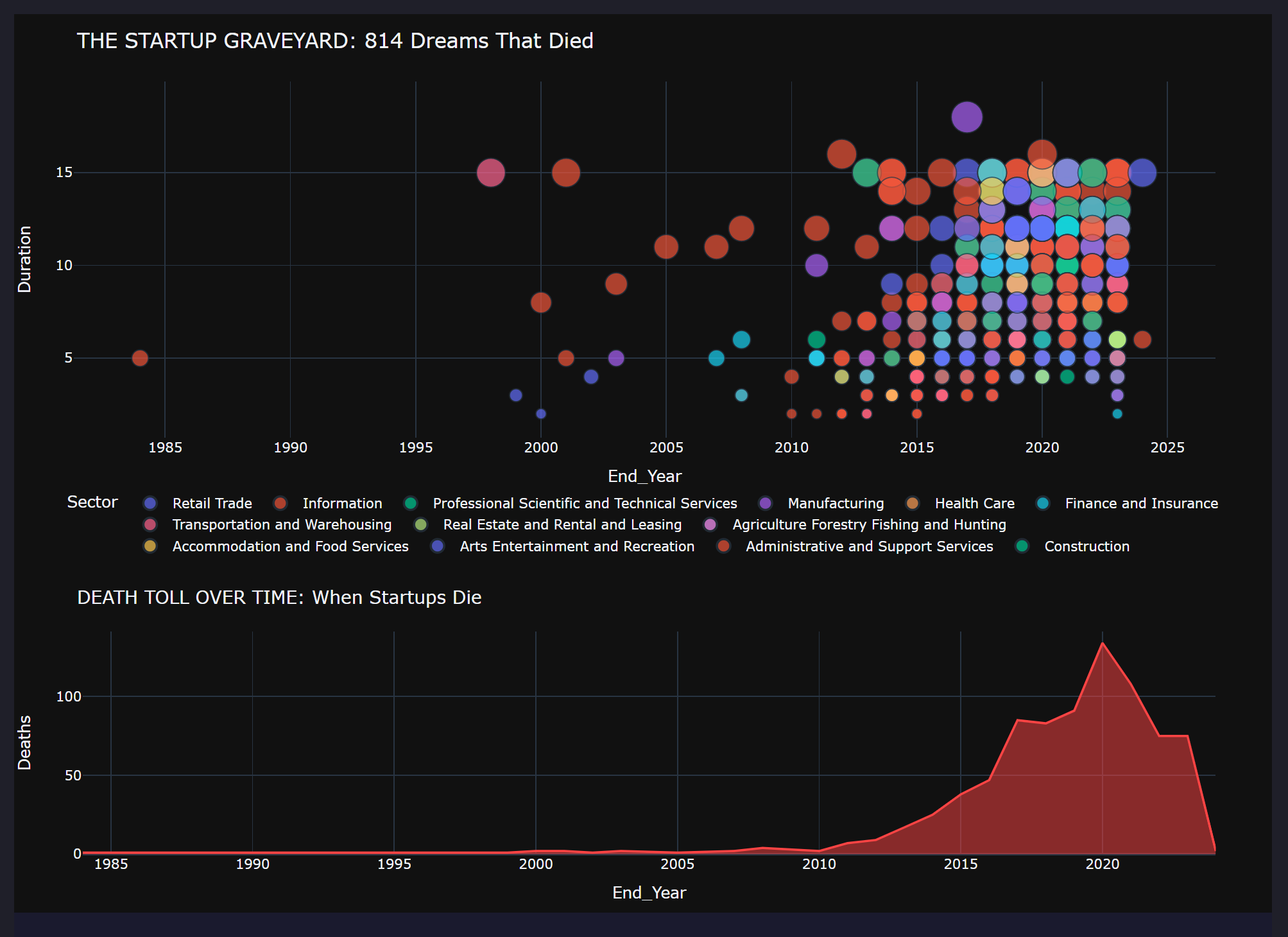
Task: Click the 2020 peak on Deaths chart
Action: 1102,644
